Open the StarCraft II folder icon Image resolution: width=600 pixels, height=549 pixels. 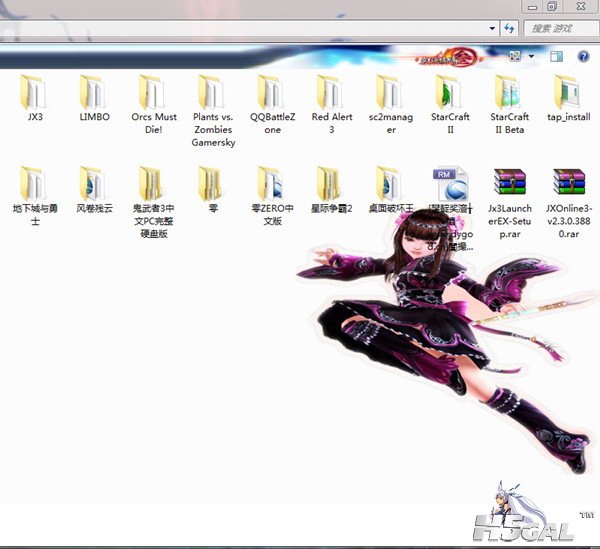(x=450, y=93)
